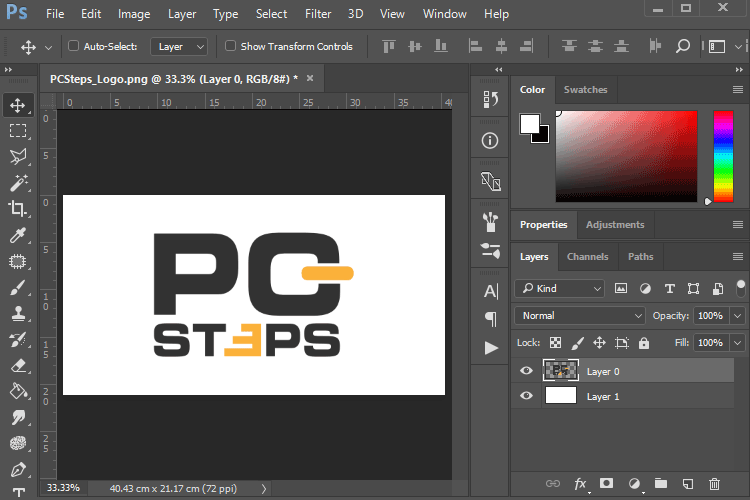Open the Auto-Select Layer dropdown

tap(179, 46)
